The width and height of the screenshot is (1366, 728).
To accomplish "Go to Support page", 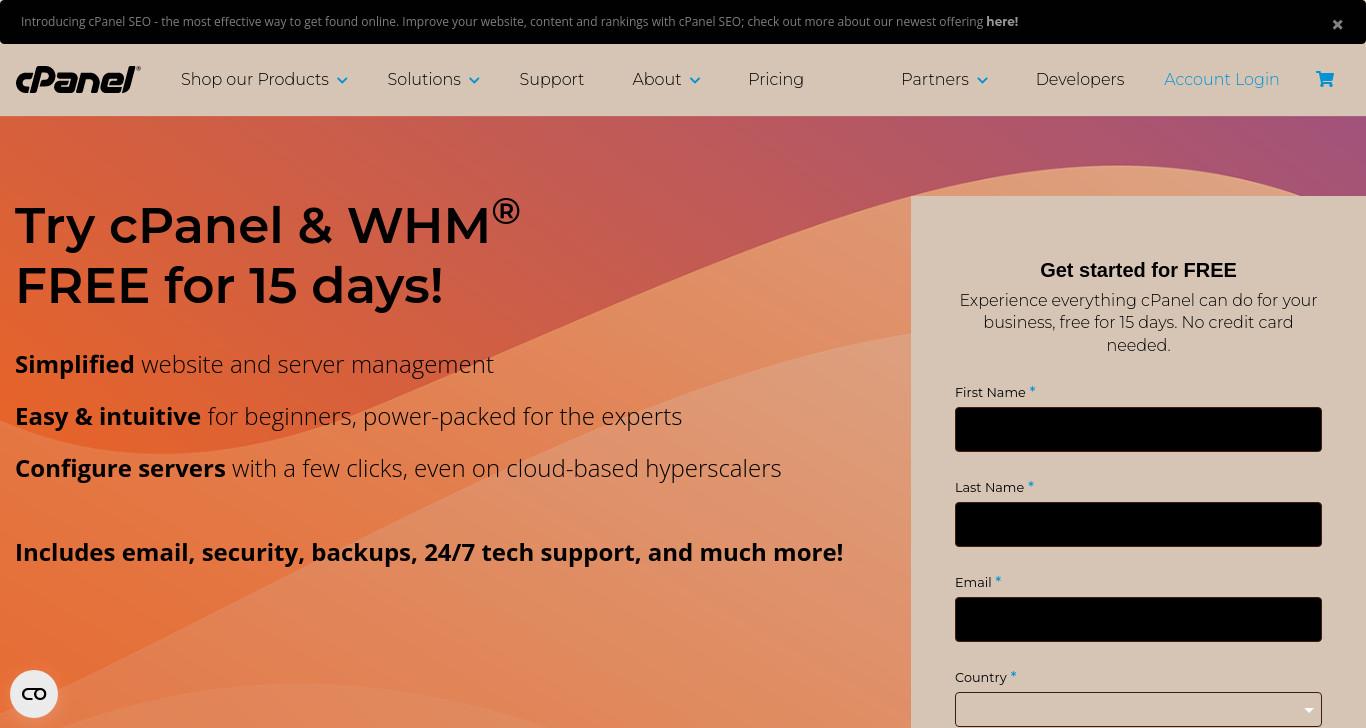I will [x=552, y=79].
